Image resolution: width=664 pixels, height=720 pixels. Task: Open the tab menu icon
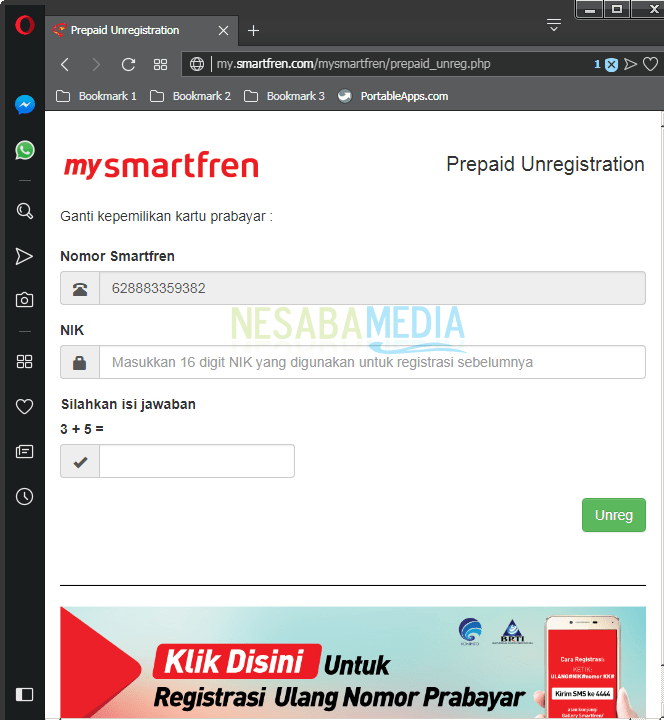[x=554, y=25]
